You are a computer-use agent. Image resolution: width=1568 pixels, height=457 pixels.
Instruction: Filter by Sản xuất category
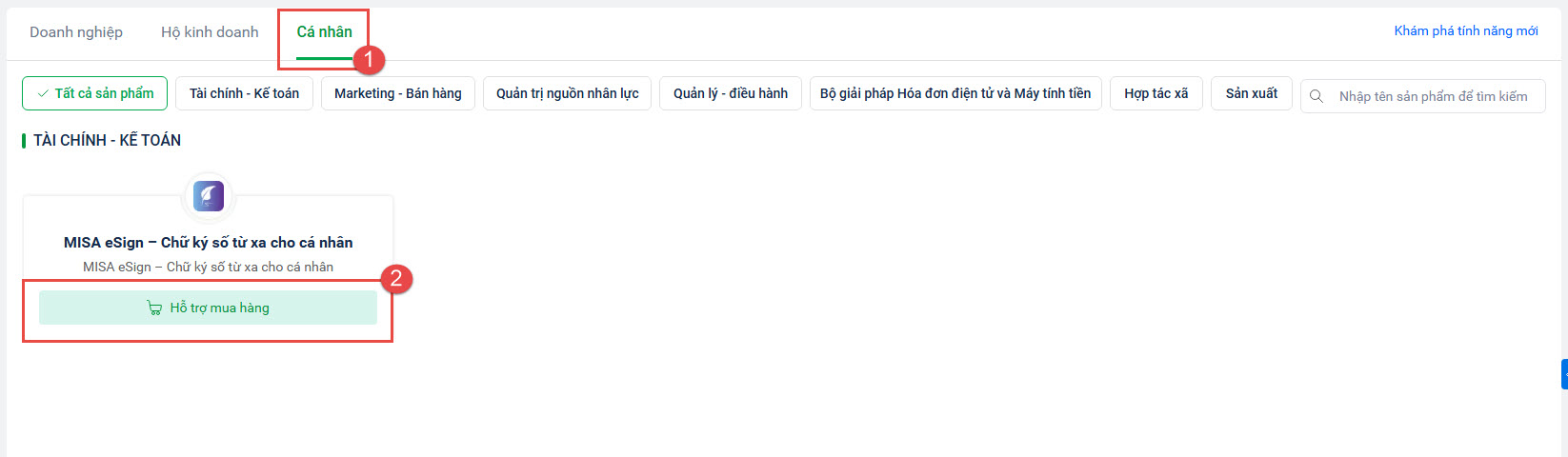pos(1252,93)
